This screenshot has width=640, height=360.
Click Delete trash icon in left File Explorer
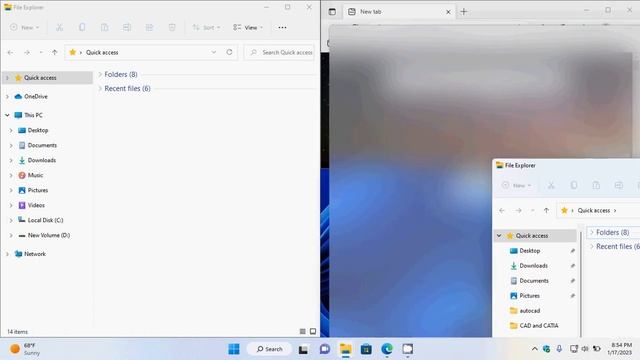(x=172, y=27)
